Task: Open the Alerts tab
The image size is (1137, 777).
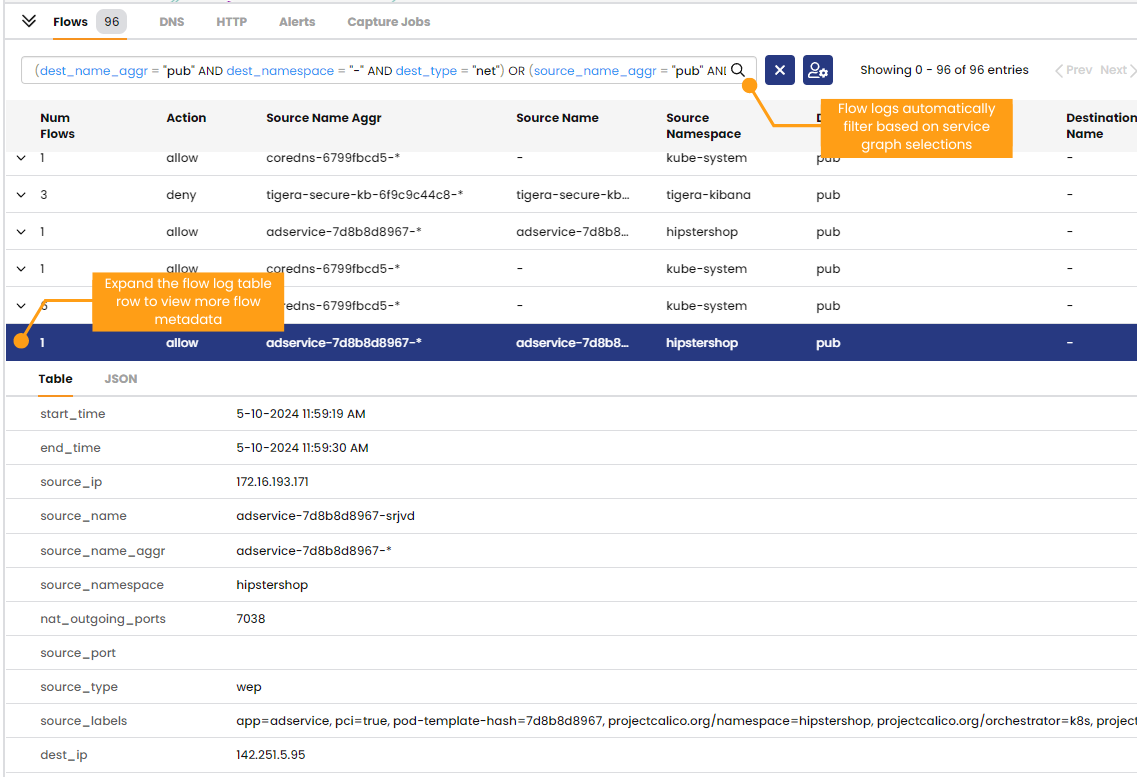Action: pyautogui.click(x=296, y=21)
